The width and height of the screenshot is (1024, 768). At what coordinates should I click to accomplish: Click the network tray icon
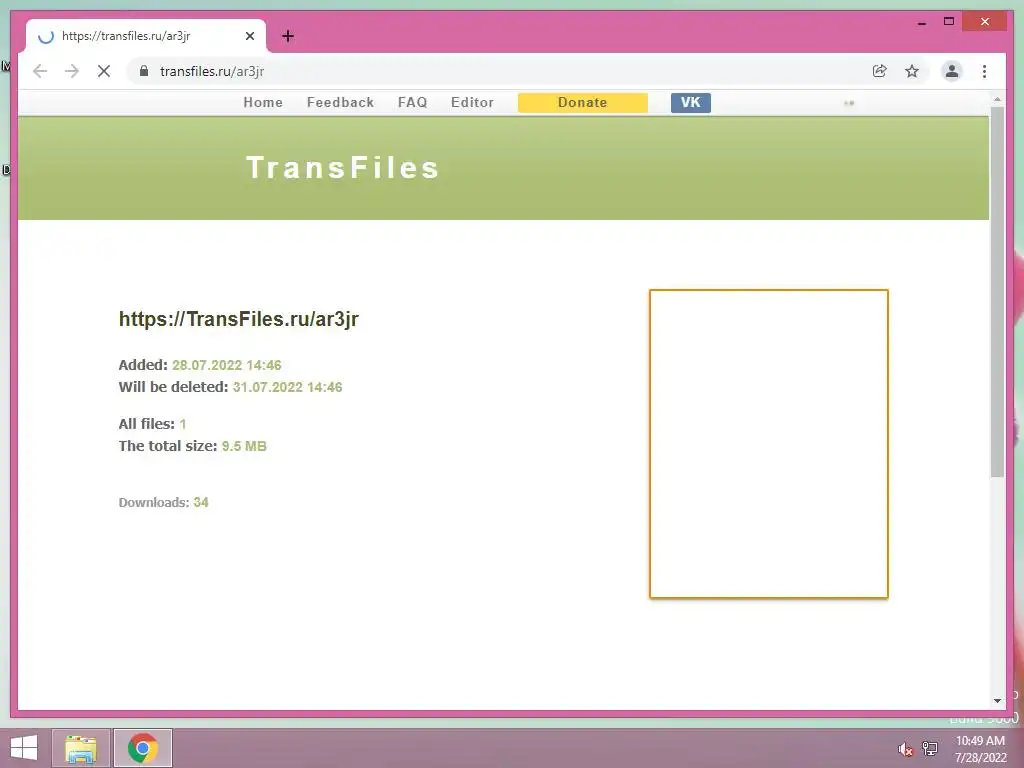pos(930,748)
